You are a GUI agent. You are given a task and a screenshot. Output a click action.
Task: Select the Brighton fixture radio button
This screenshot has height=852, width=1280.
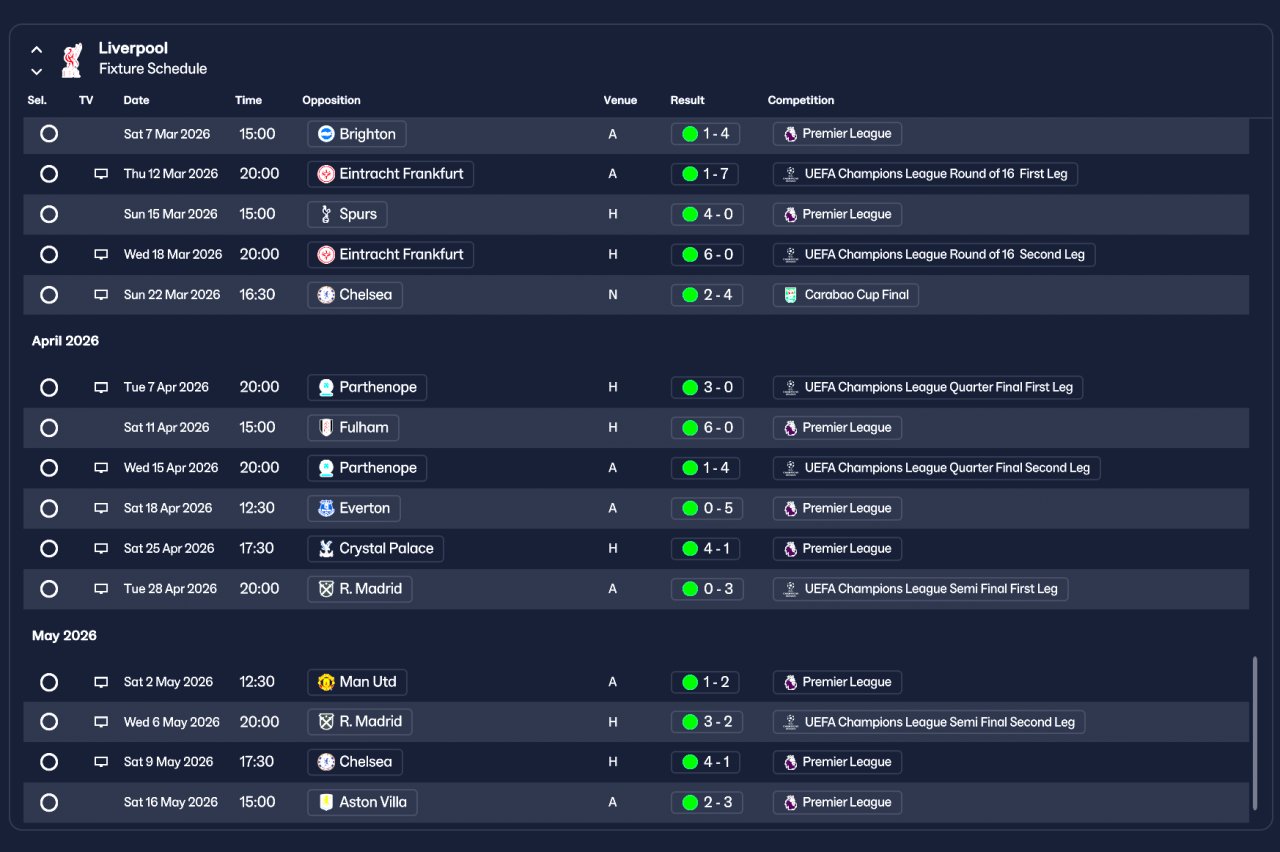(49, 134)
